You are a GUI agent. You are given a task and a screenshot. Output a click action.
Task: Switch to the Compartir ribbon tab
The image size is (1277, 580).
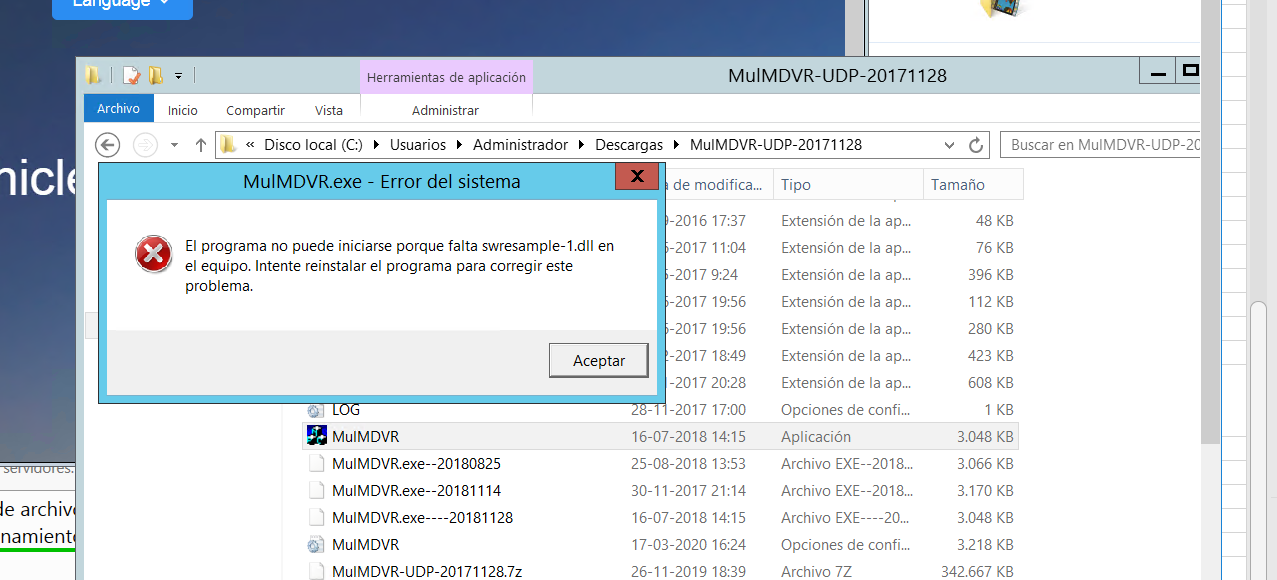tap(255, 110)
